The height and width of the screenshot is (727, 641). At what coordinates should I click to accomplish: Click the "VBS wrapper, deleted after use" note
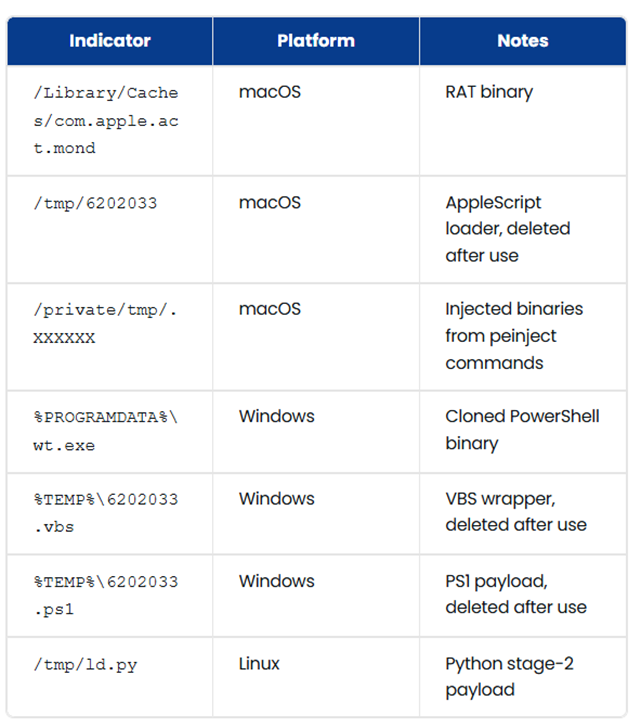(x=515, y=512)
